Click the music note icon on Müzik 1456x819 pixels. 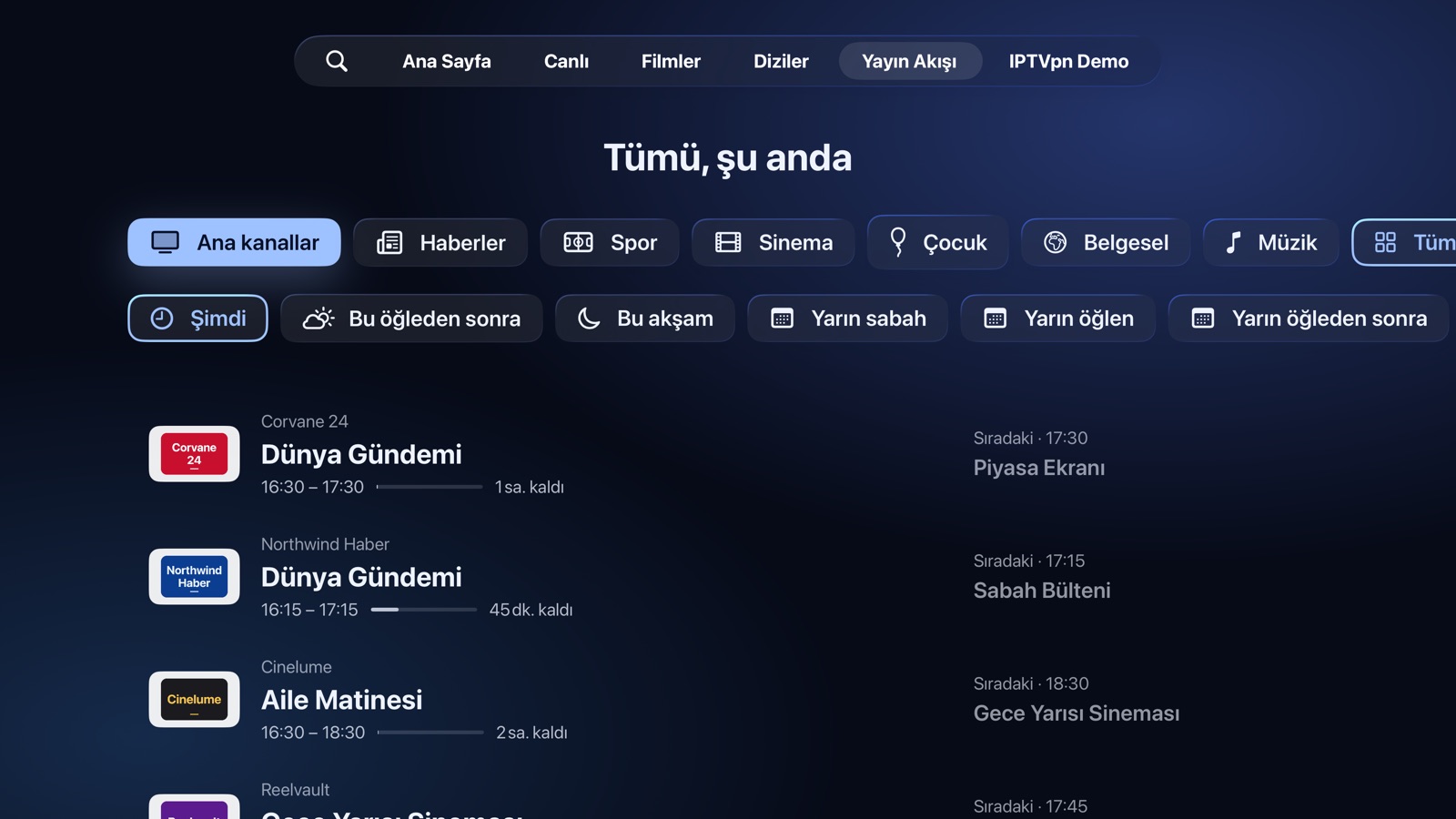1233,242
